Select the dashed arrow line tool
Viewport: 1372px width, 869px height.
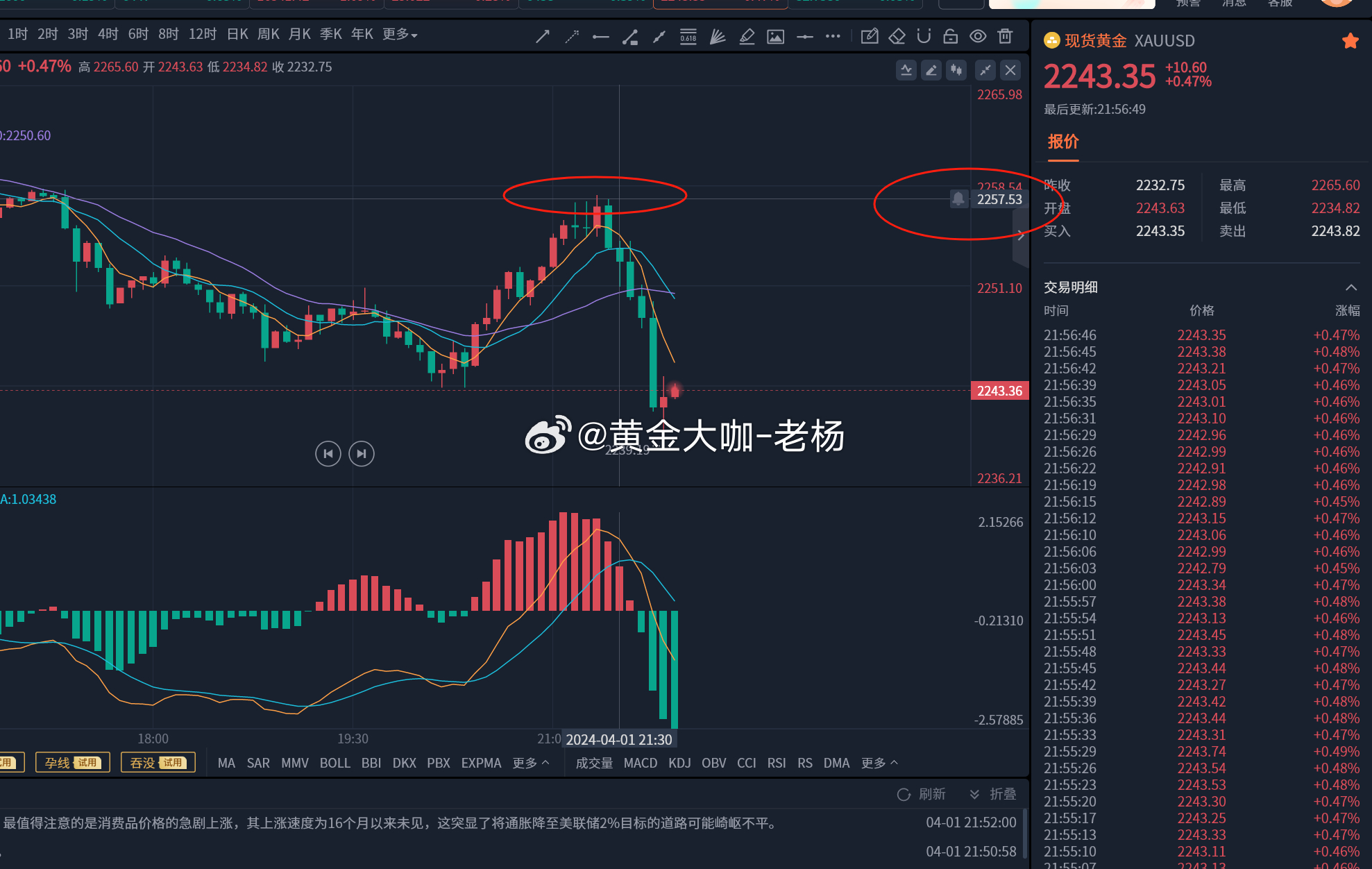tap(572, 36)
